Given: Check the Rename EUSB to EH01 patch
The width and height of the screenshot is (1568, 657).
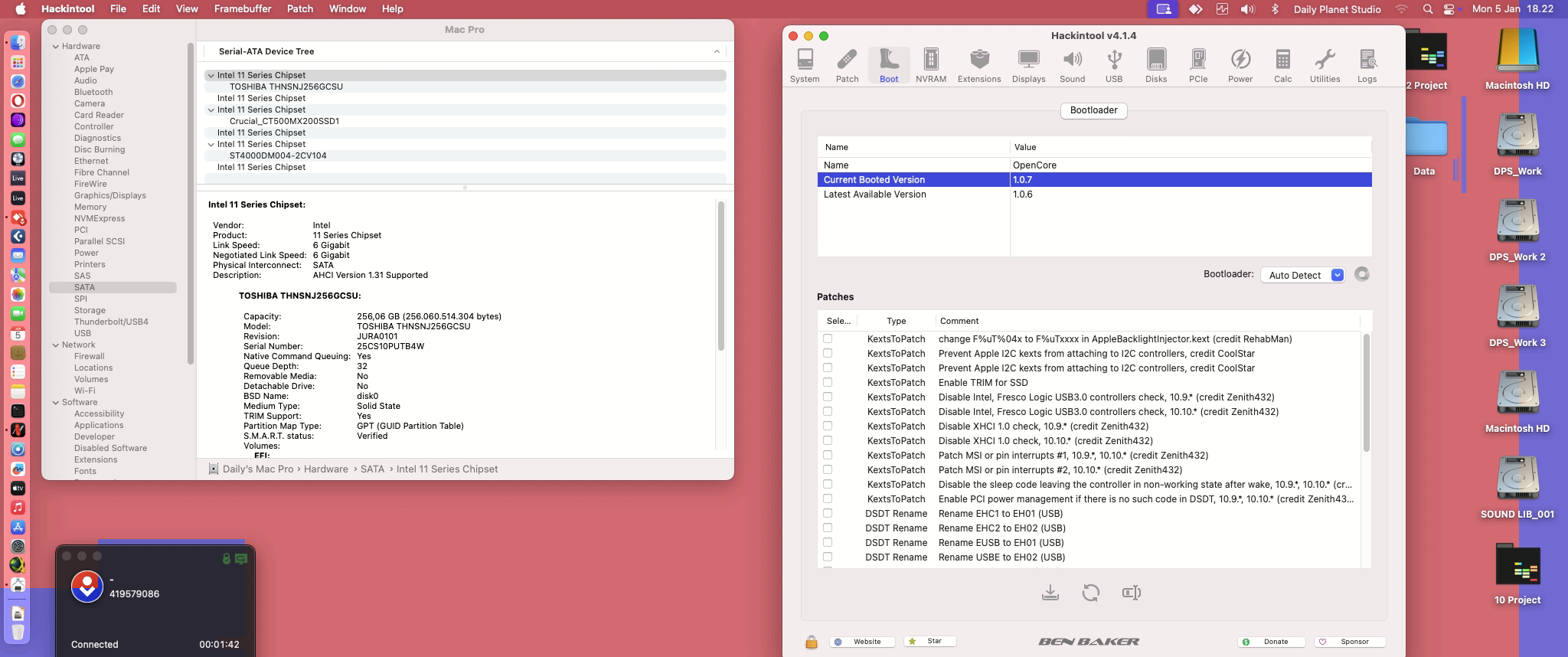Looking at the screenshot, I should (828, 542).
